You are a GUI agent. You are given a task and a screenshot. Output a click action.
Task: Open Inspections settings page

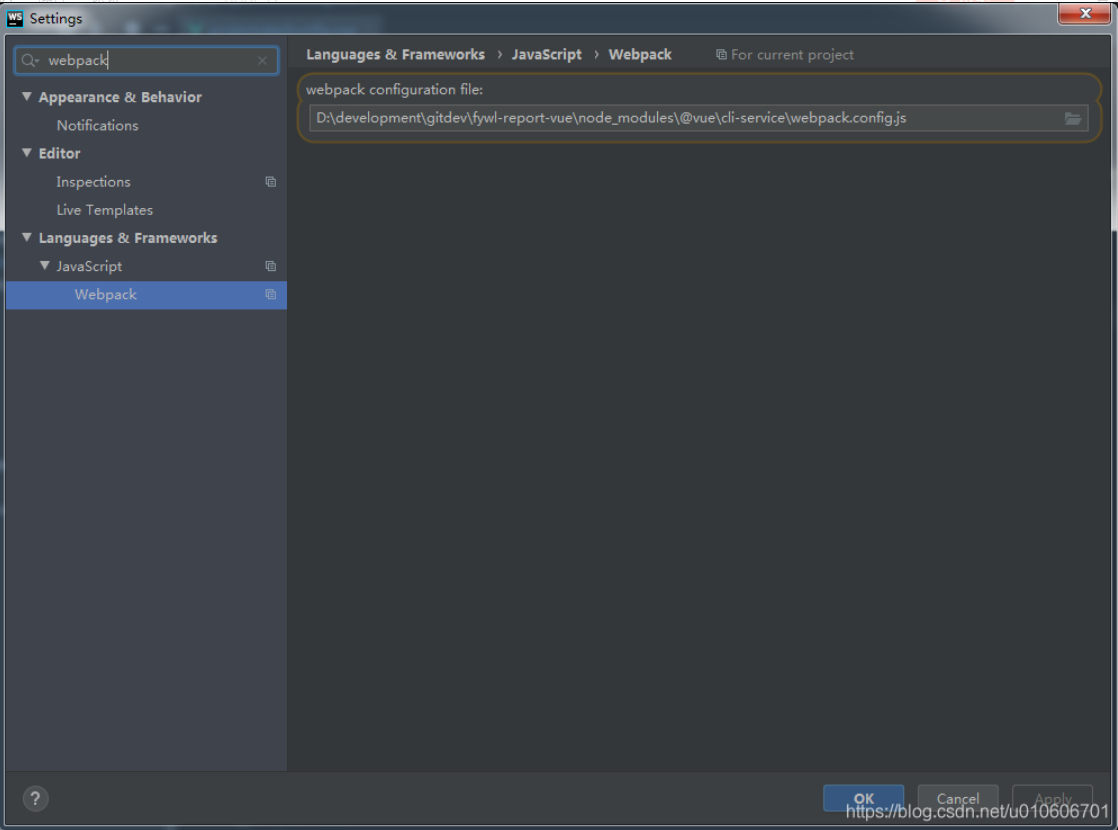93,182
